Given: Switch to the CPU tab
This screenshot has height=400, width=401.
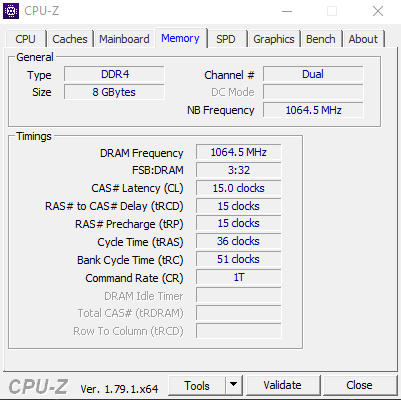Looking at the screenshot, I should point(25,39).
